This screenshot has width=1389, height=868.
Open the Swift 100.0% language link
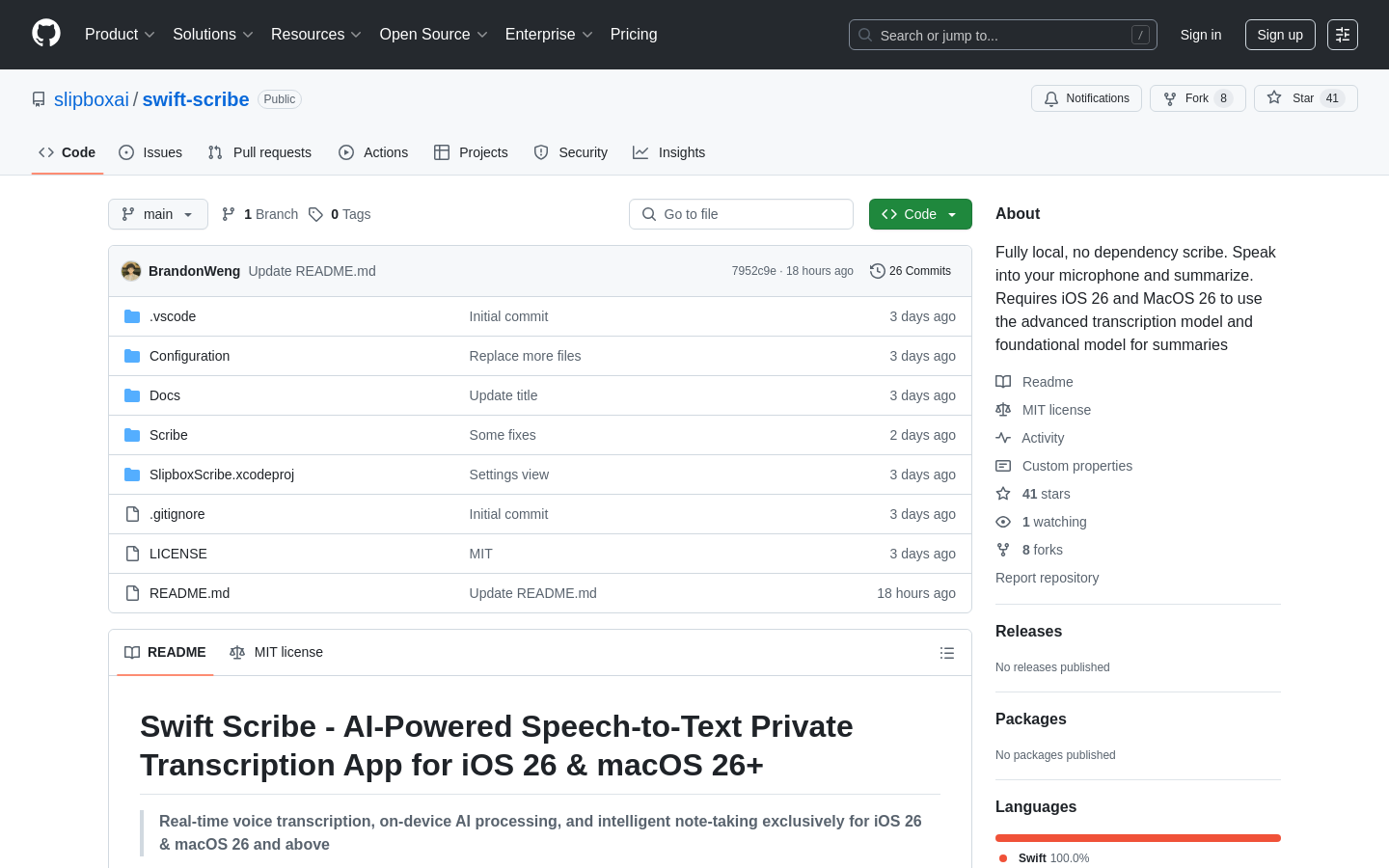click(x=1045, y=858)
